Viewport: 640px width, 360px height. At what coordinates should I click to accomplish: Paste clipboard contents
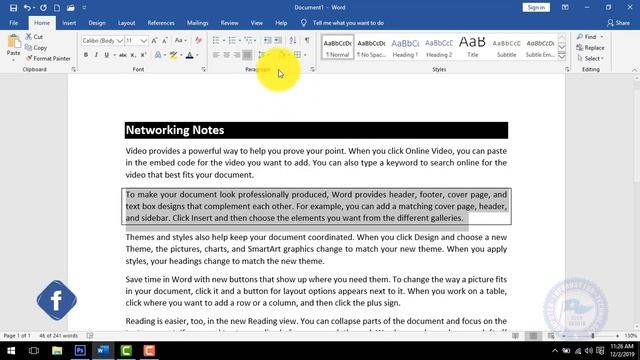point(13,45)
